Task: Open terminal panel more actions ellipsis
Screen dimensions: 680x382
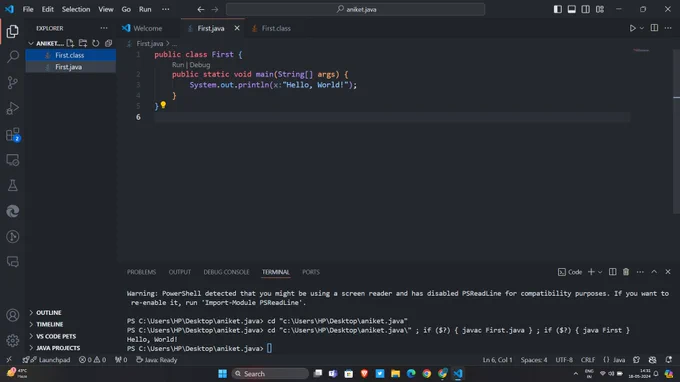Action: coord(640,272)
